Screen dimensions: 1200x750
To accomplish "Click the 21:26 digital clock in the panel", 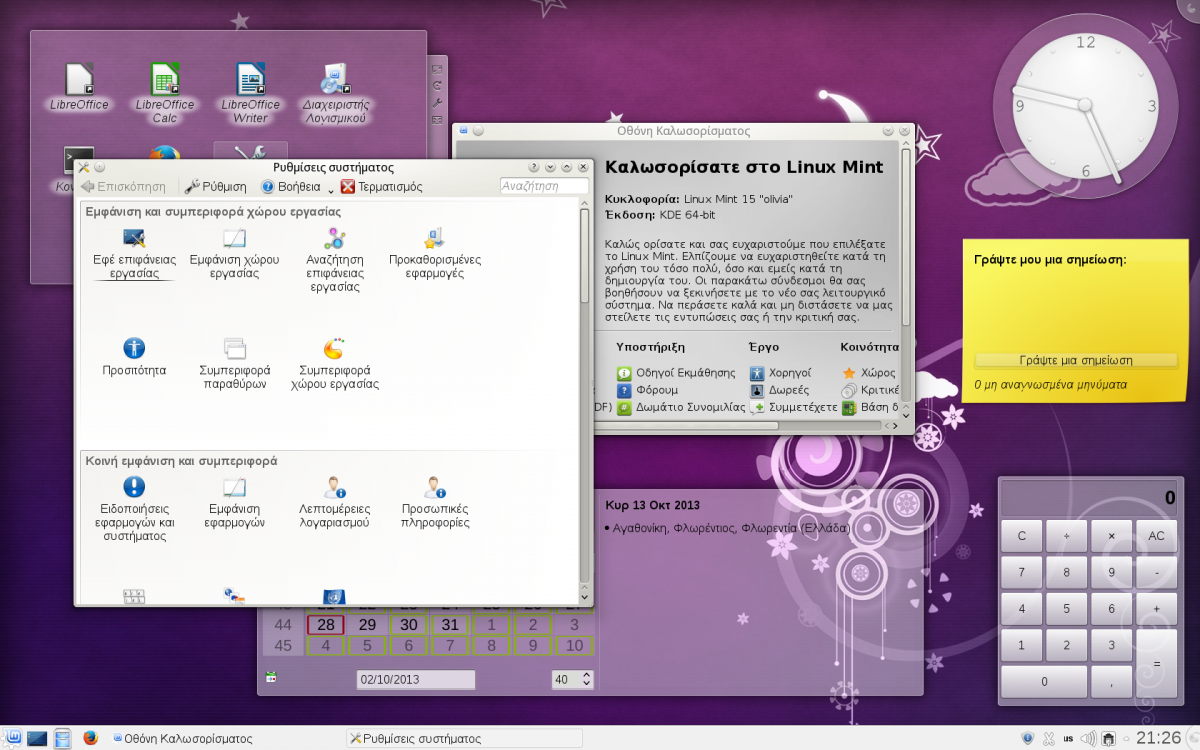I will click(1158, 738).
